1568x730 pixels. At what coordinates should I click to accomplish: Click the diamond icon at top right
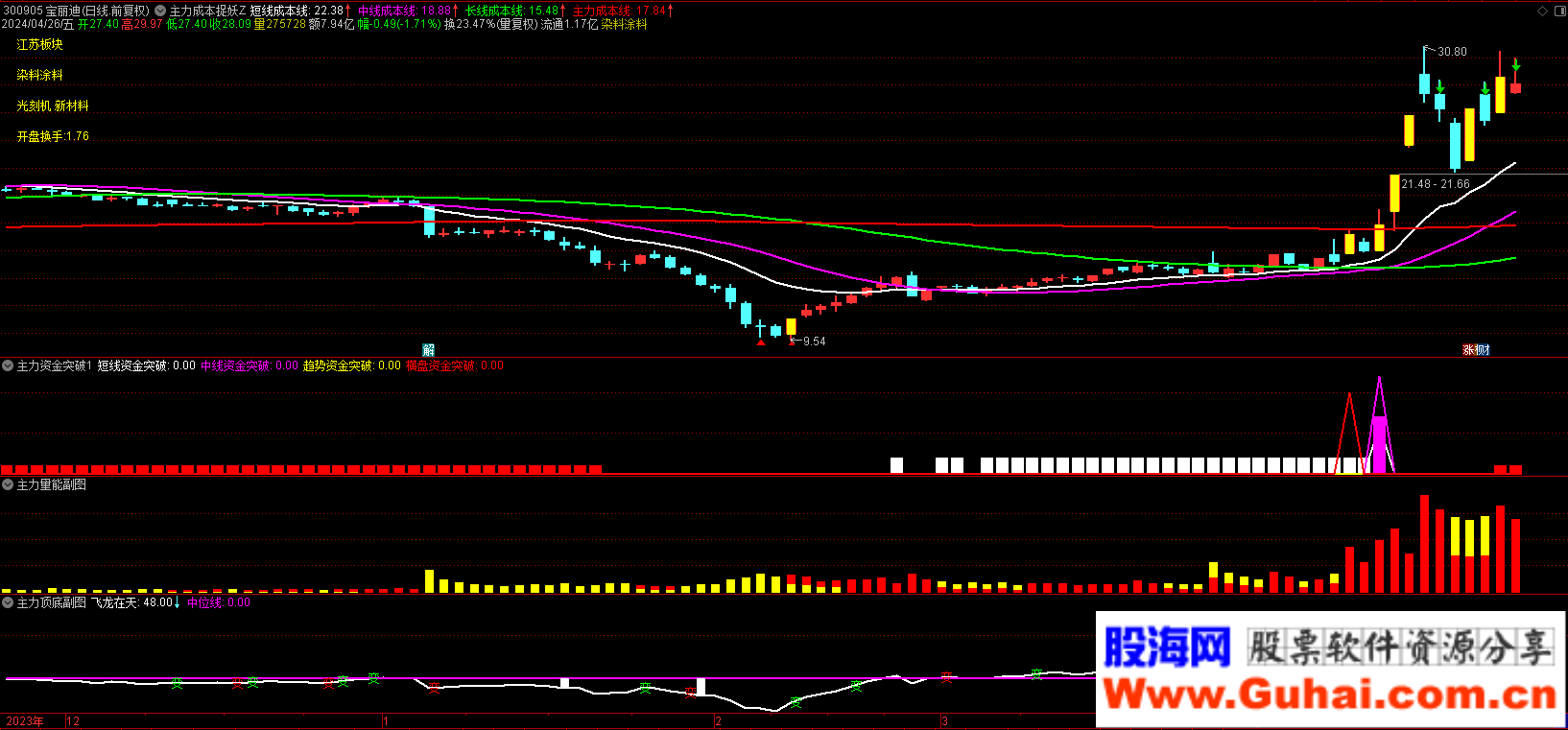click(1543, 11)
